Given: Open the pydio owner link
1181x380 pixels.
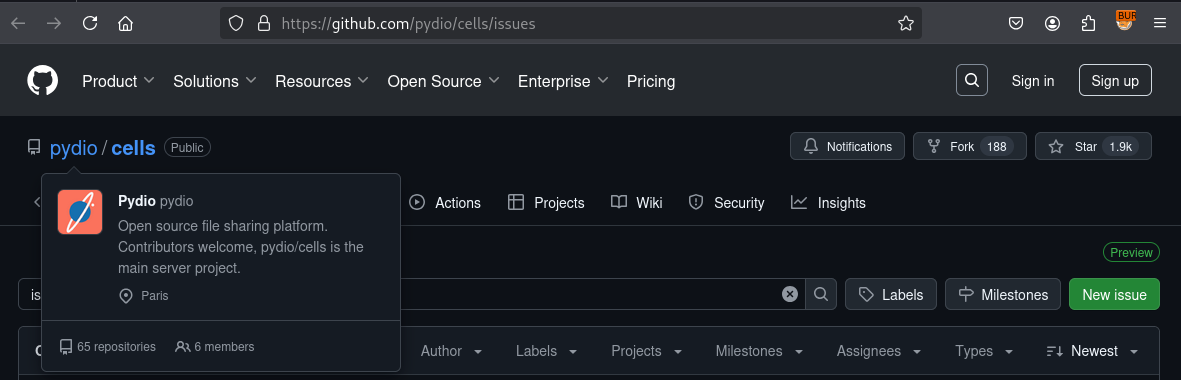Looking at the screenshot, I should (74, 147).
